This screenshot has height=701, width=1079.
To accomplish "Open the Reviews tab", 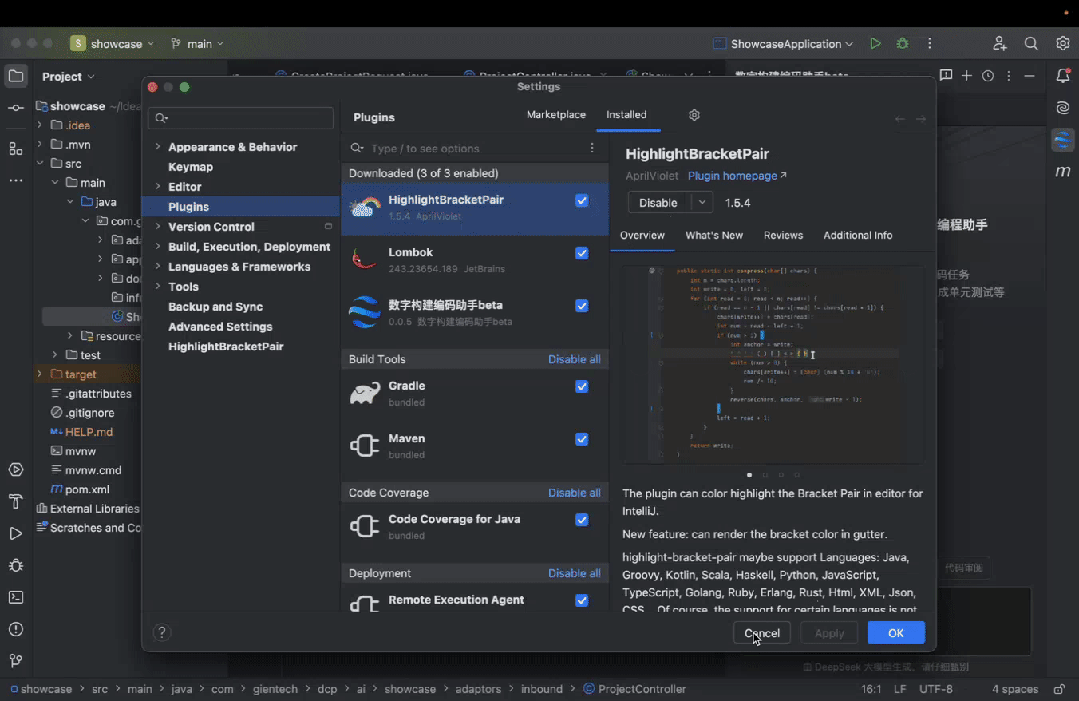I will click(x=783, y=235).
